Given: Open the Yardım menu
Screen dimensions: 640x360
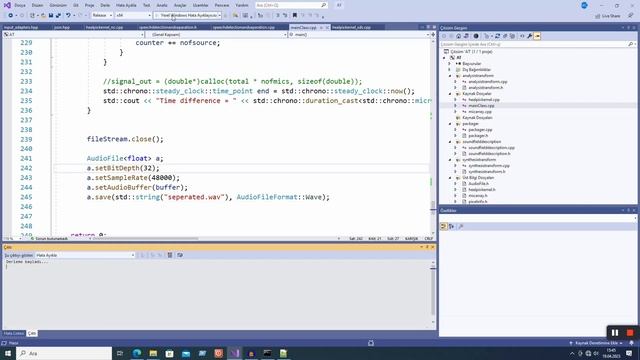Looking at the screenshot, I should tap(242, 5).
